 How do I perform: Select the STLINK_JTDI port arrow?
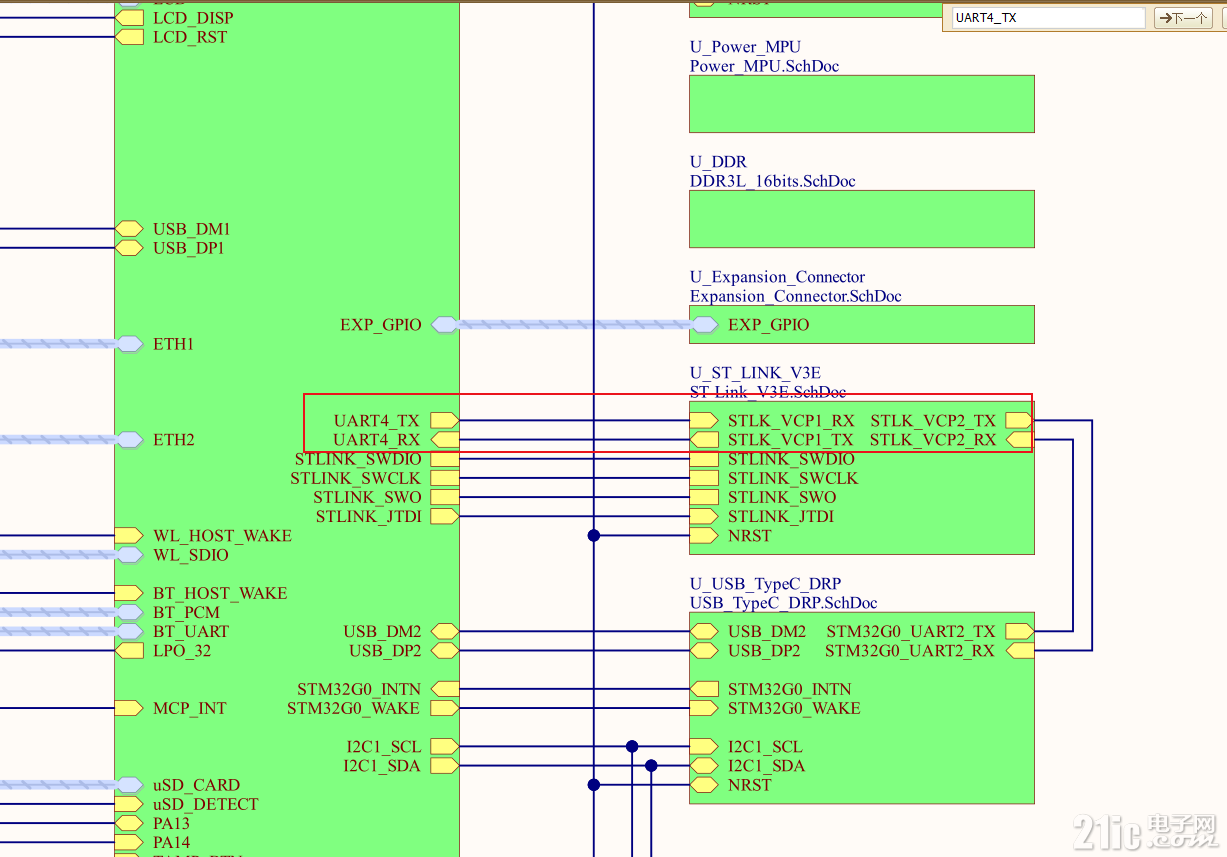[443, 516]
